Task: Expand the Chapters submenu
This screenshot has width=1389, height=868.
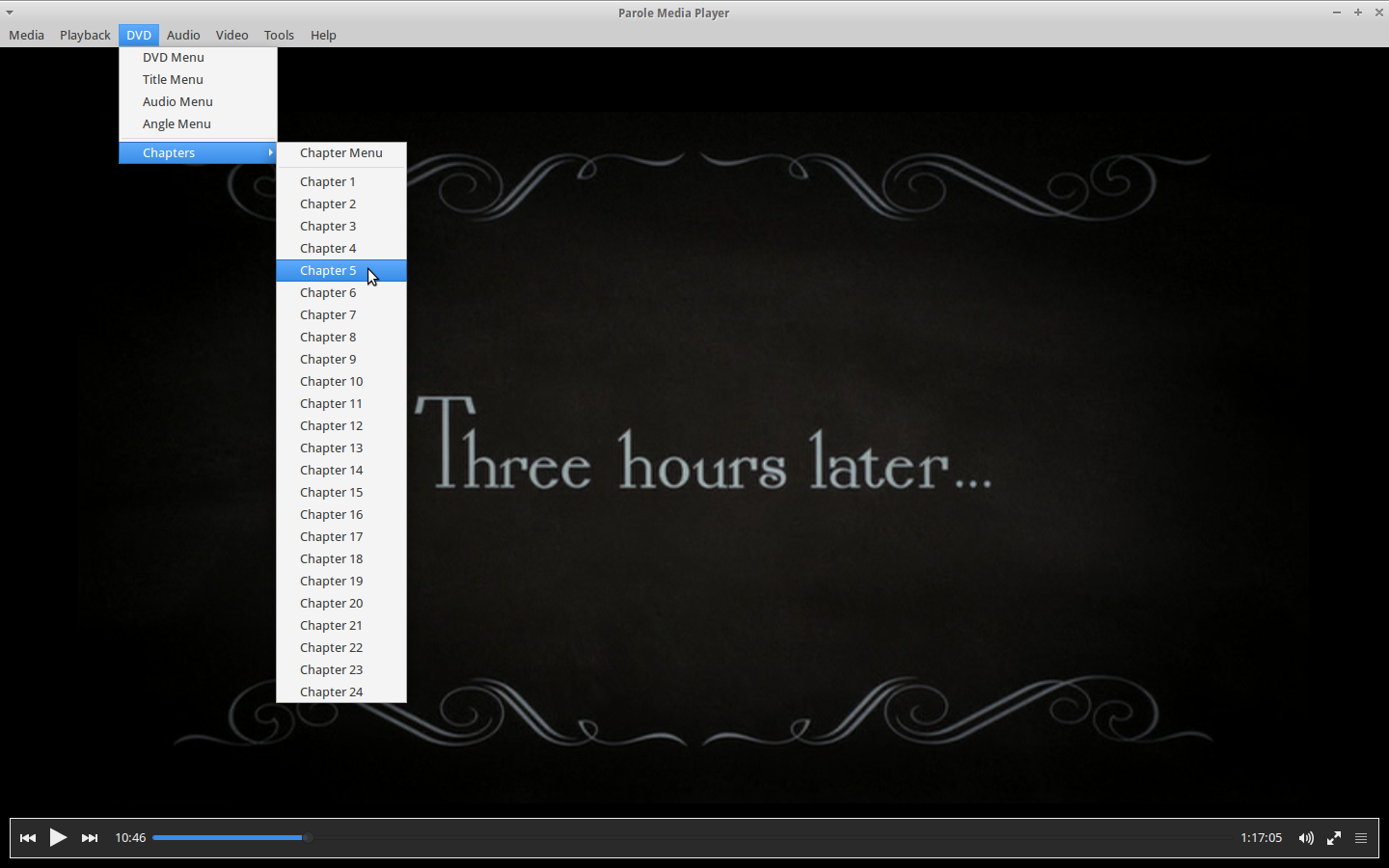Action: [169, 152]
